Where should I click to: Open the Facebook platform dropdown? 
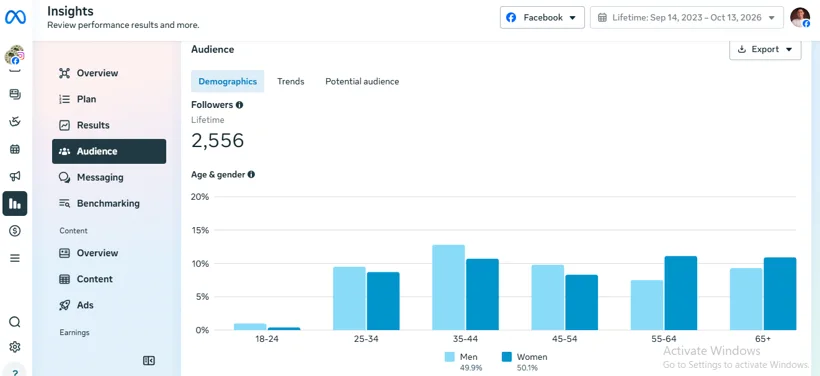[x=542, y=17]
